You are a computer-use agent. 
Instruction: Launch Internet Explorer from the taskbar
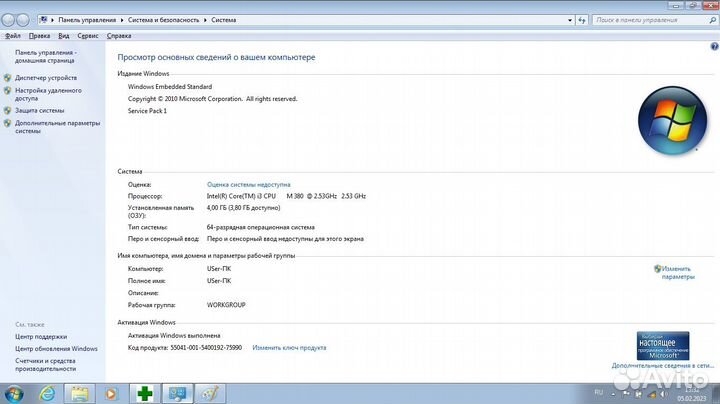tap(47, 394)
